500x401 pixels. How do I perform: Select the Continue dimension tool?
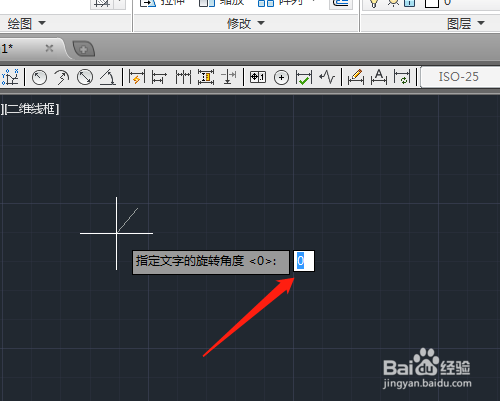tap(183, 77)
